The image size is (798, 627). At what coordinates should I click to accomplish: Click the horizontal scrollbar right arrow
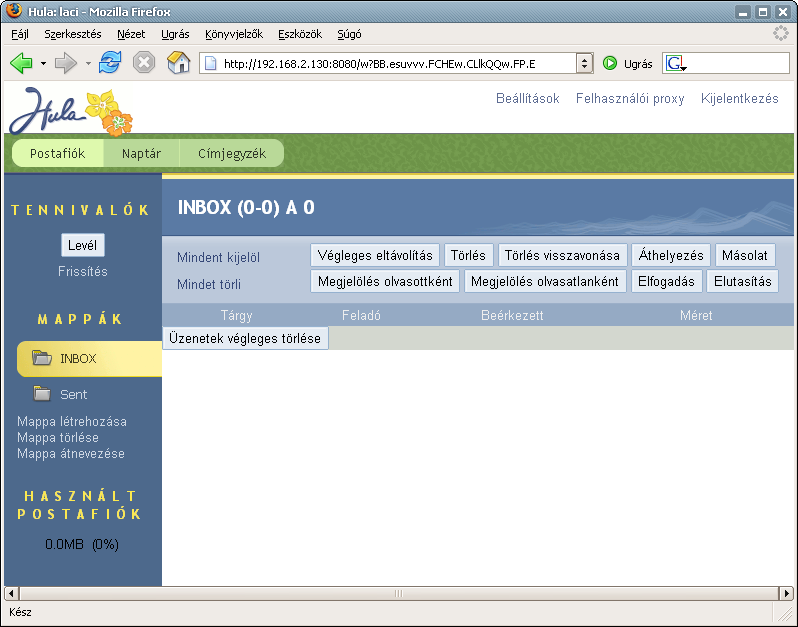point(786,593)
